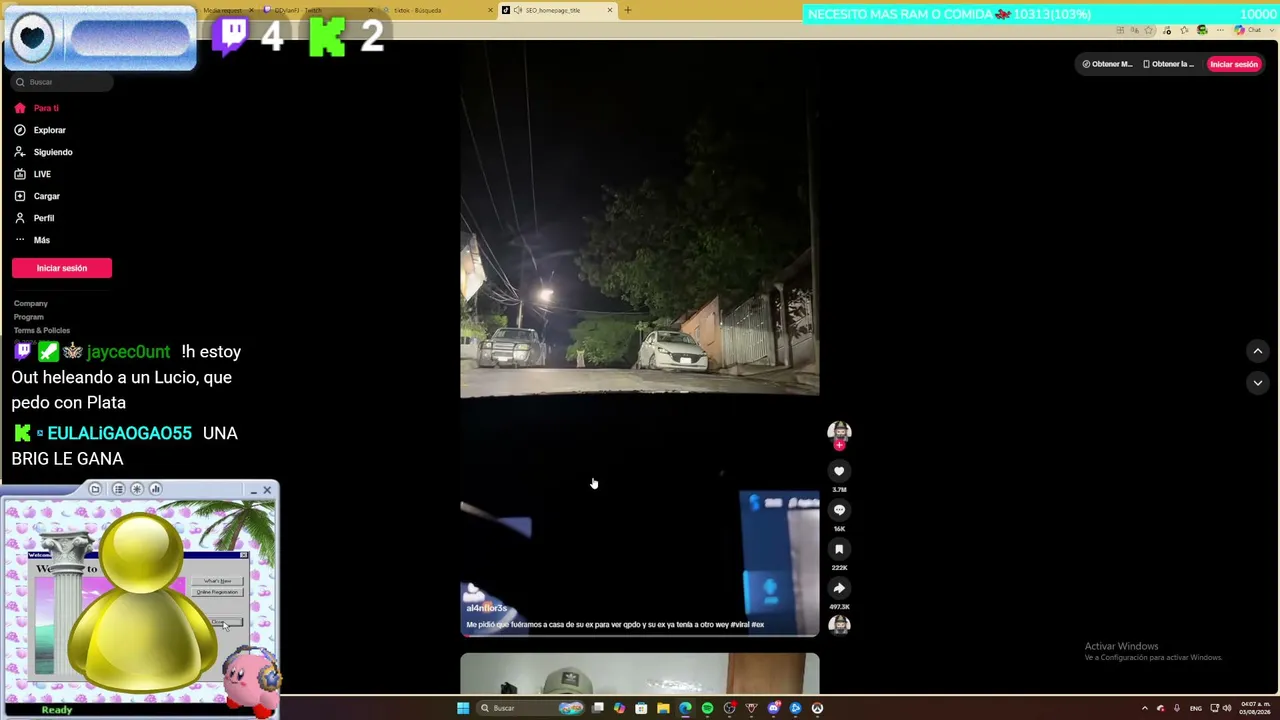Click the snowflake icon in overlay widget titlebar
Viewport: 1280px width, 720px height.
pos(137,489)
